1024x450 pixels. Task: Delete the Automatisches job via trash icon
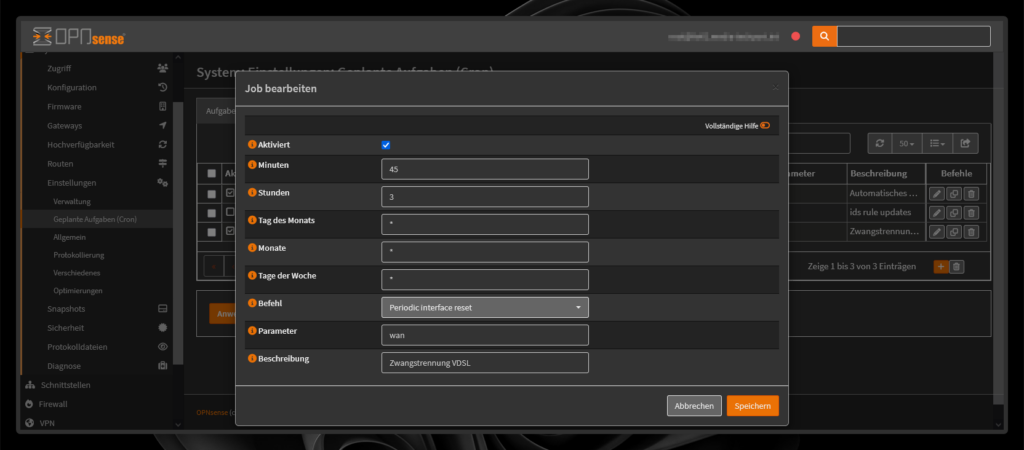tap(971, 193)
